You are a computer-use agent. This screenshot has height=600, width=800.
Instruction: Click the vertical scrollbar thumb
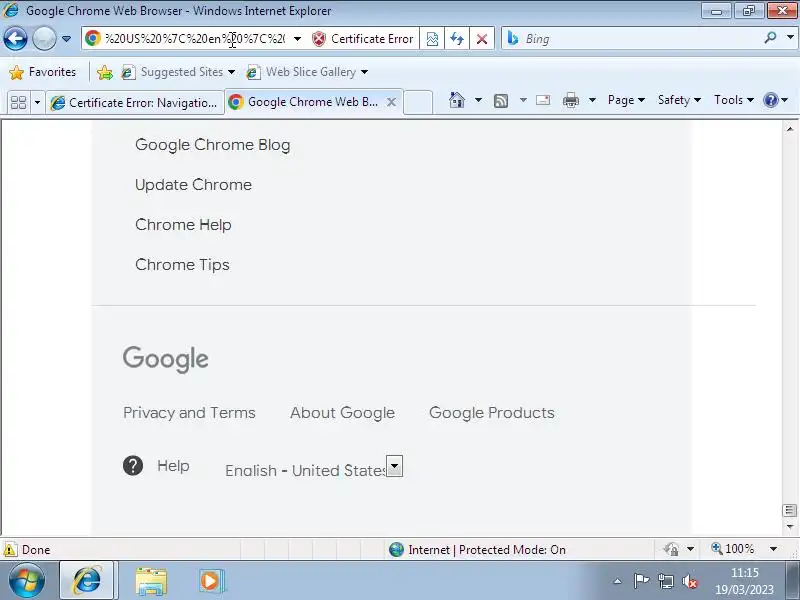click(789, 510)
